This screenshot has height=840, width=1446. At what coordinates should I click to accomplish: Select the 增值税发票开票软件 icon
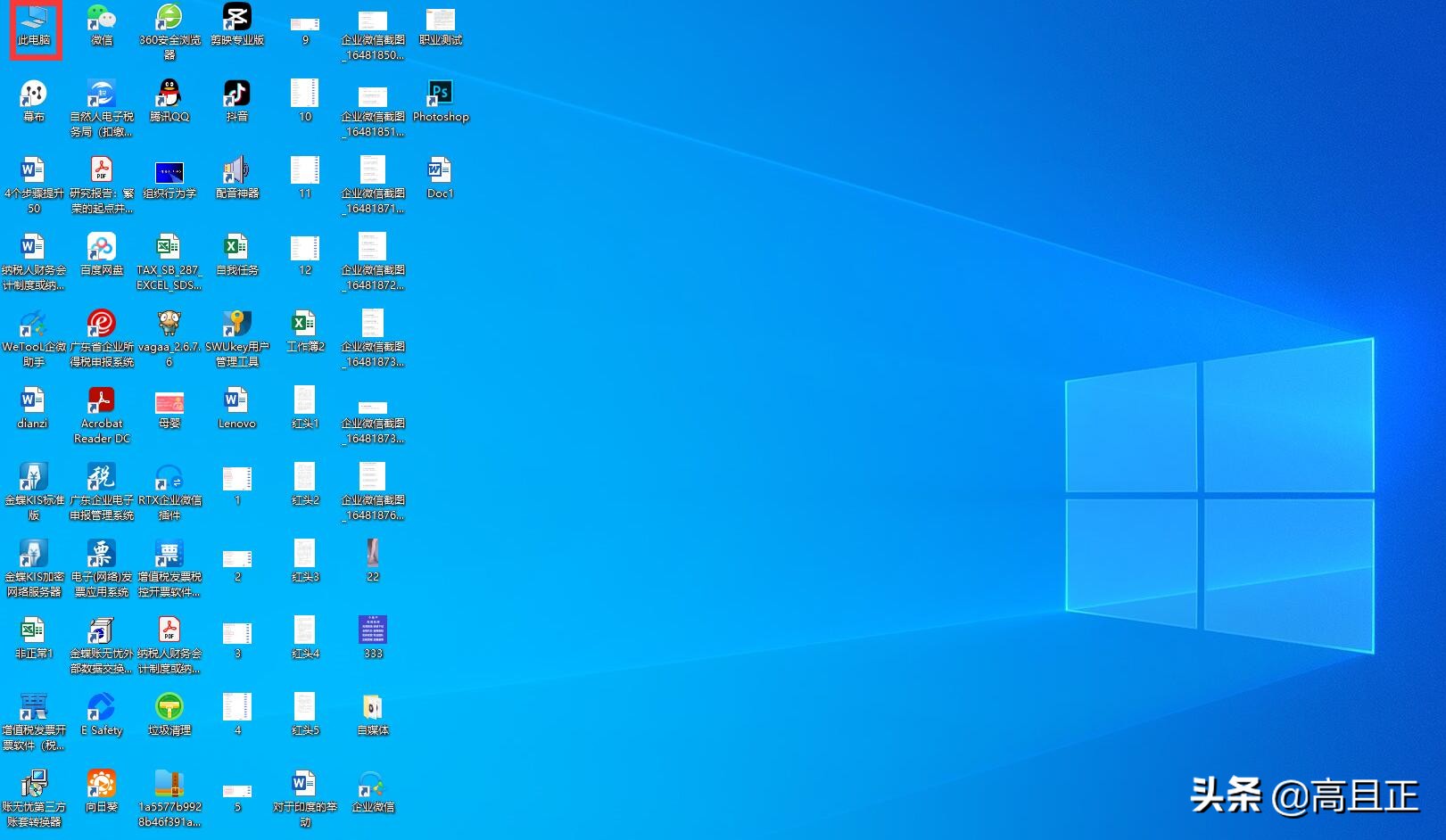(34, 721)
